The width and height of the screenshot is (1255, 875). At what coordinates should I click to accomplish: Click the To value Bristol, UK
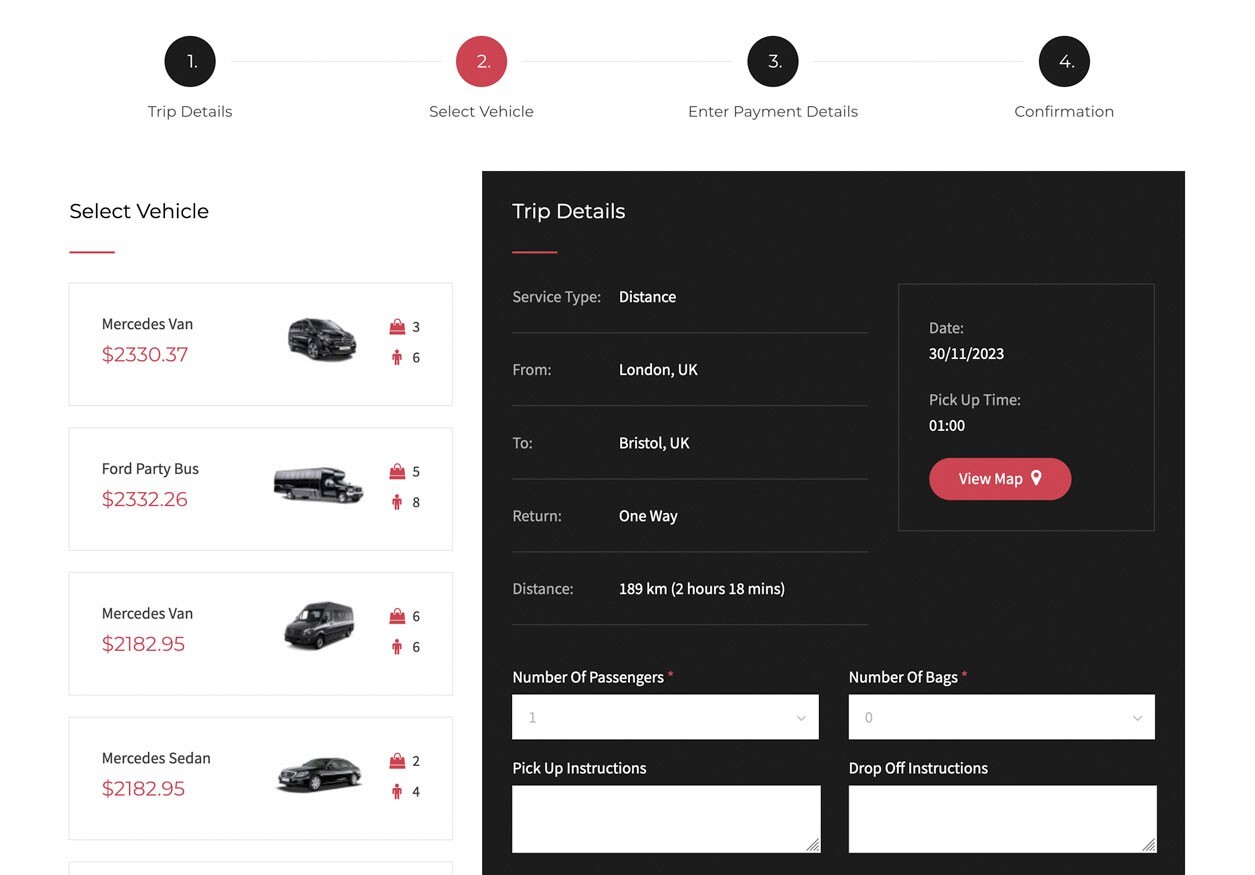(x=654, y=443)
